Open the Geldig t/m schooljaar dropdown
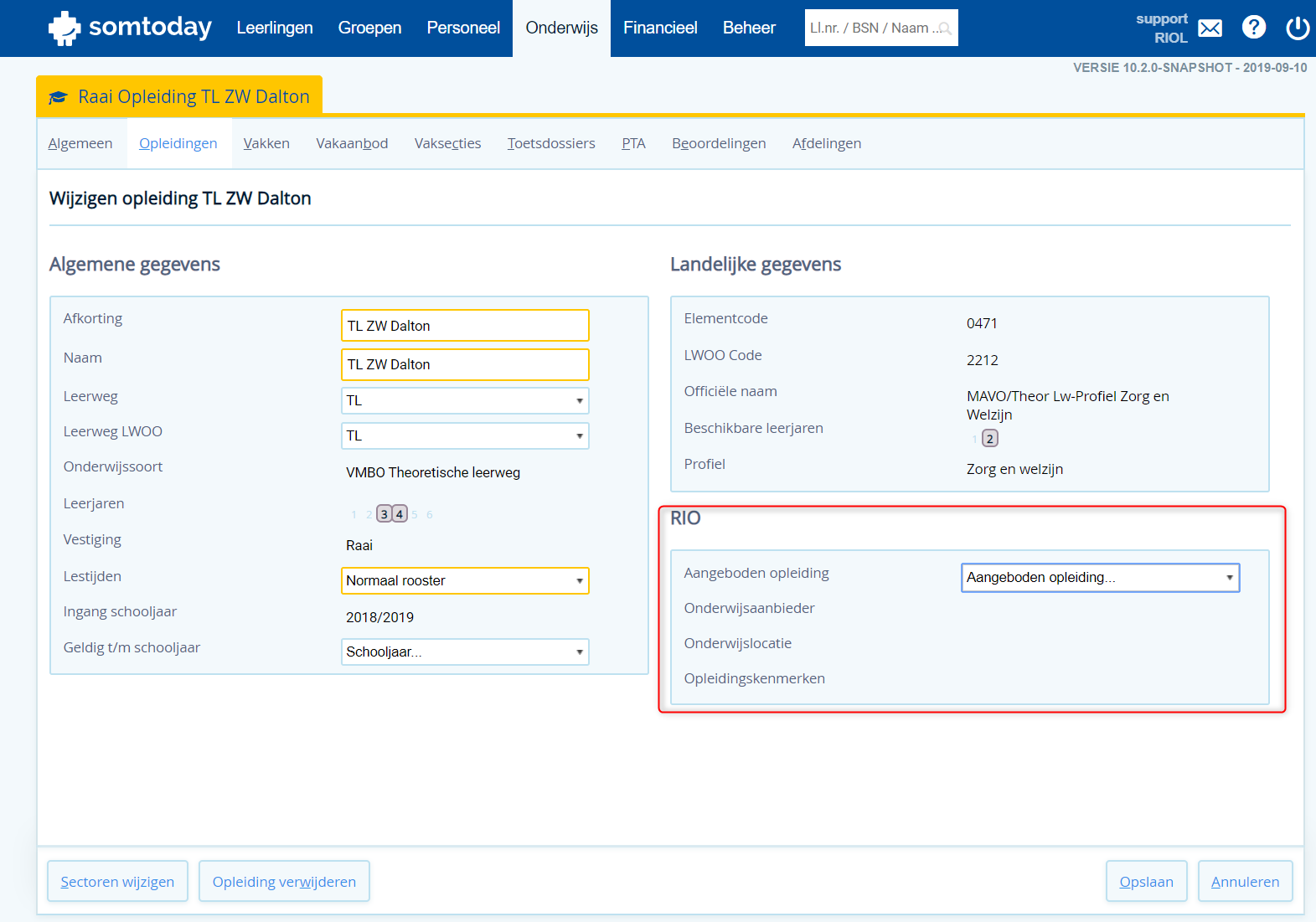 (x=465, y=652)
